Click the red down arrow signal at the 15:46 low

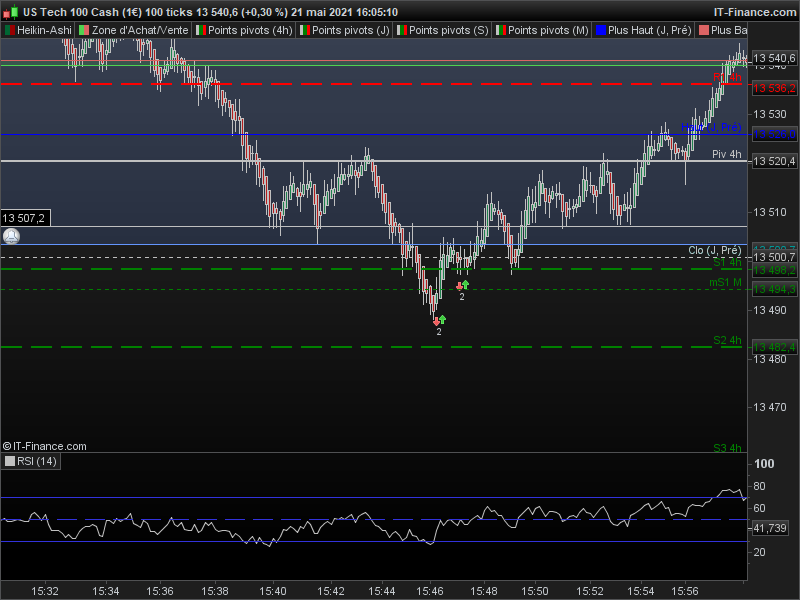pyautogui.click(x=436, y=322)
